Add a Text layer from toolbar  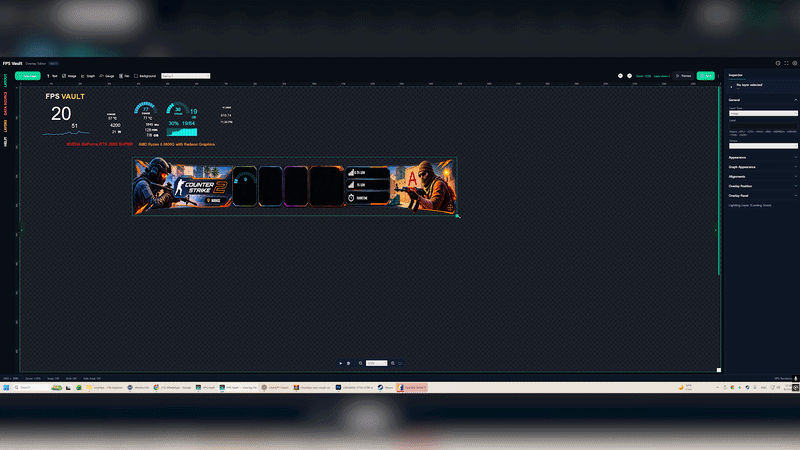[52, 76]
